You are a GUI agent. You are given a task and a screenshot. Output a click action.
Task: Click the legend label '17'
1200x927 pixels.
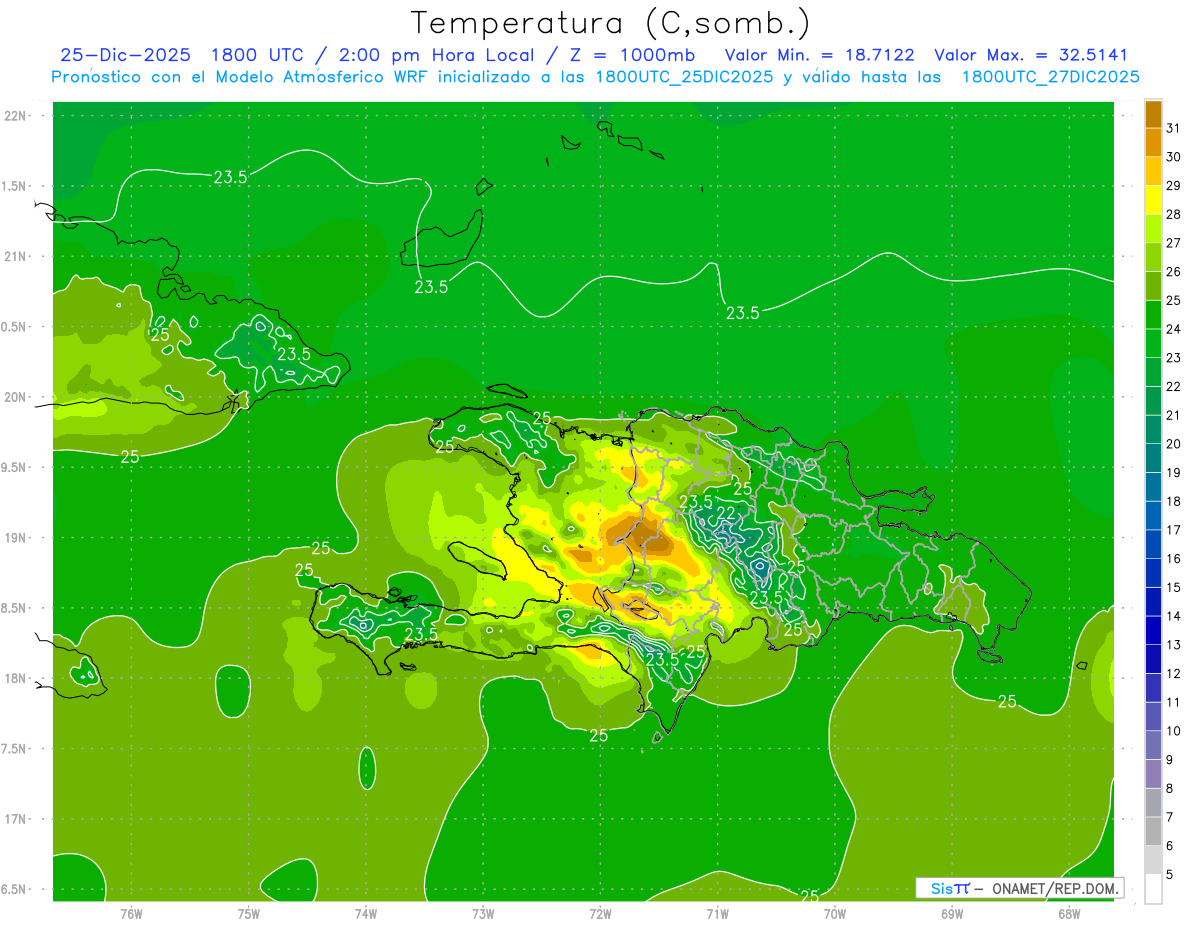coord(1174,530)
